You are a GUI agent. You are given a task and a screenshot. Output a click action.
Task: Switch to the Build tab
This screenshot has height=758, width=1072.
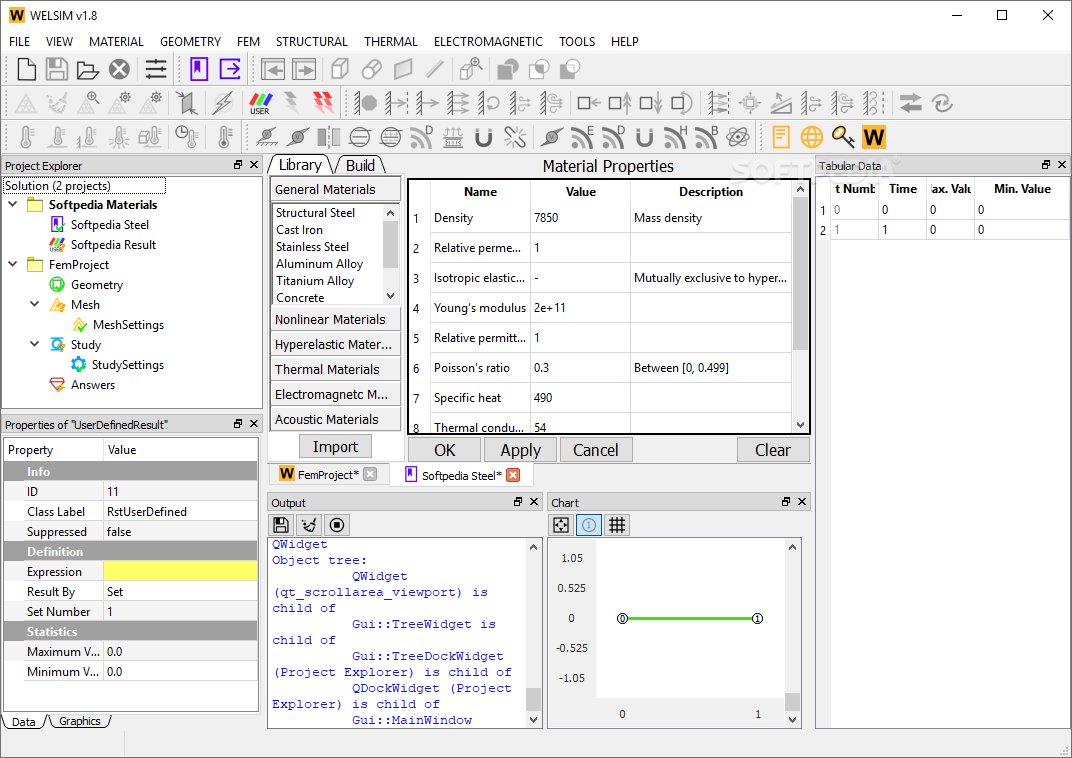click(x=360, y=165)
